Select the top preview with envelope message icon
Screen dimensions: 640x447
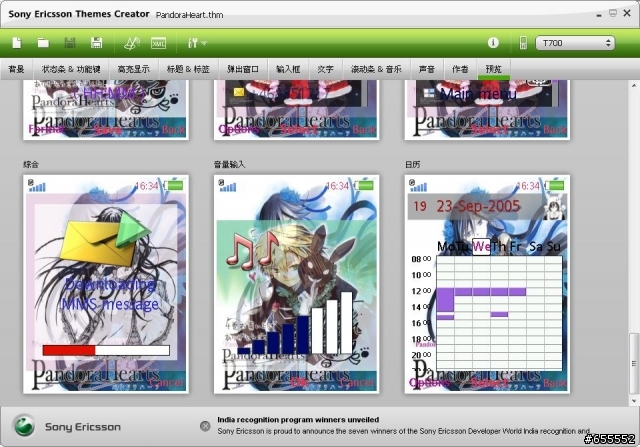coord(296,109)
